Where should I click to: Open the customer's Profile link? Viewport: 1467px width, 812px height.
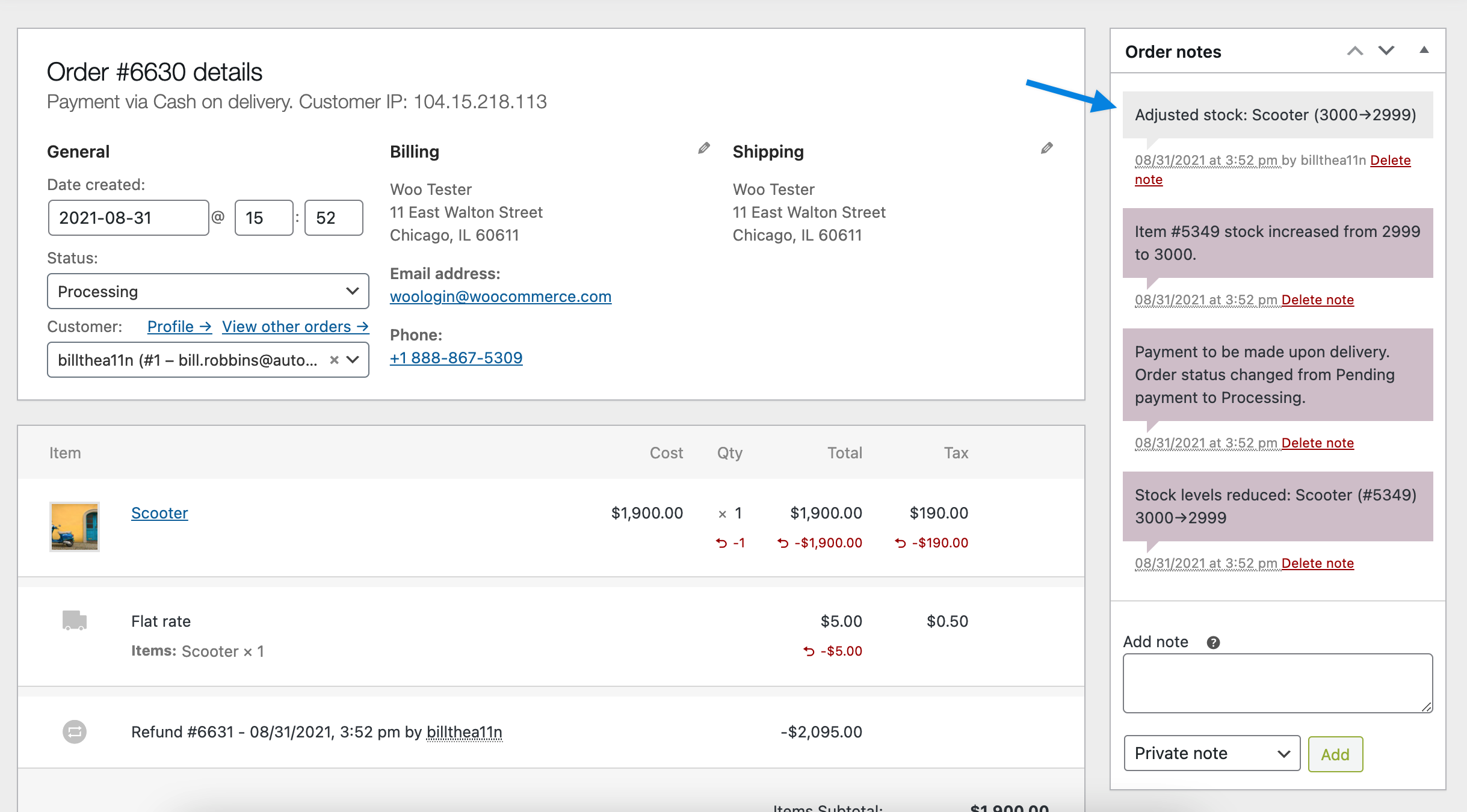[179, 326]
